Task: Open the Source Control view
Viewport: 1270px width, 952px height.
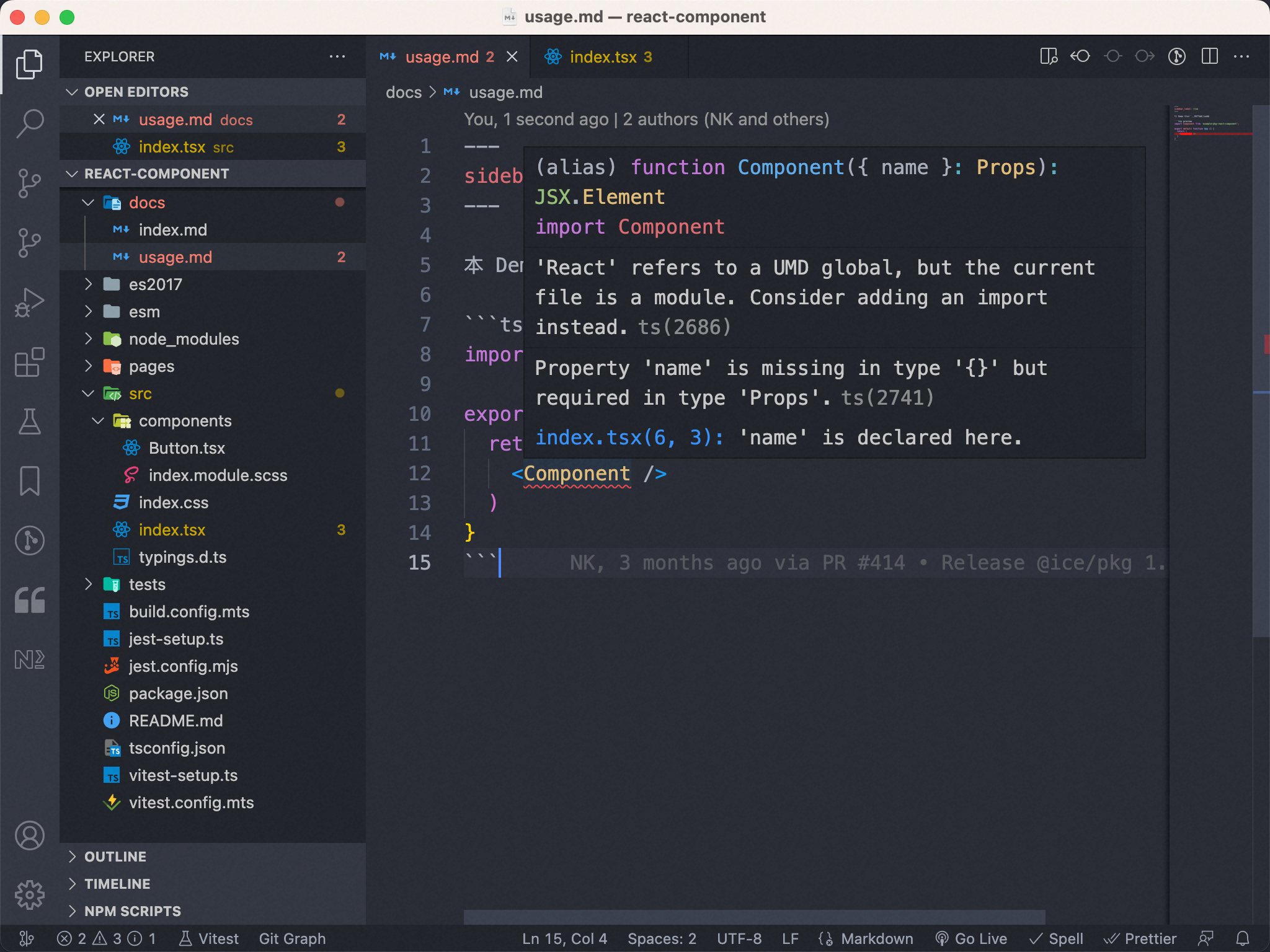Action: click(x=29, y=183)
